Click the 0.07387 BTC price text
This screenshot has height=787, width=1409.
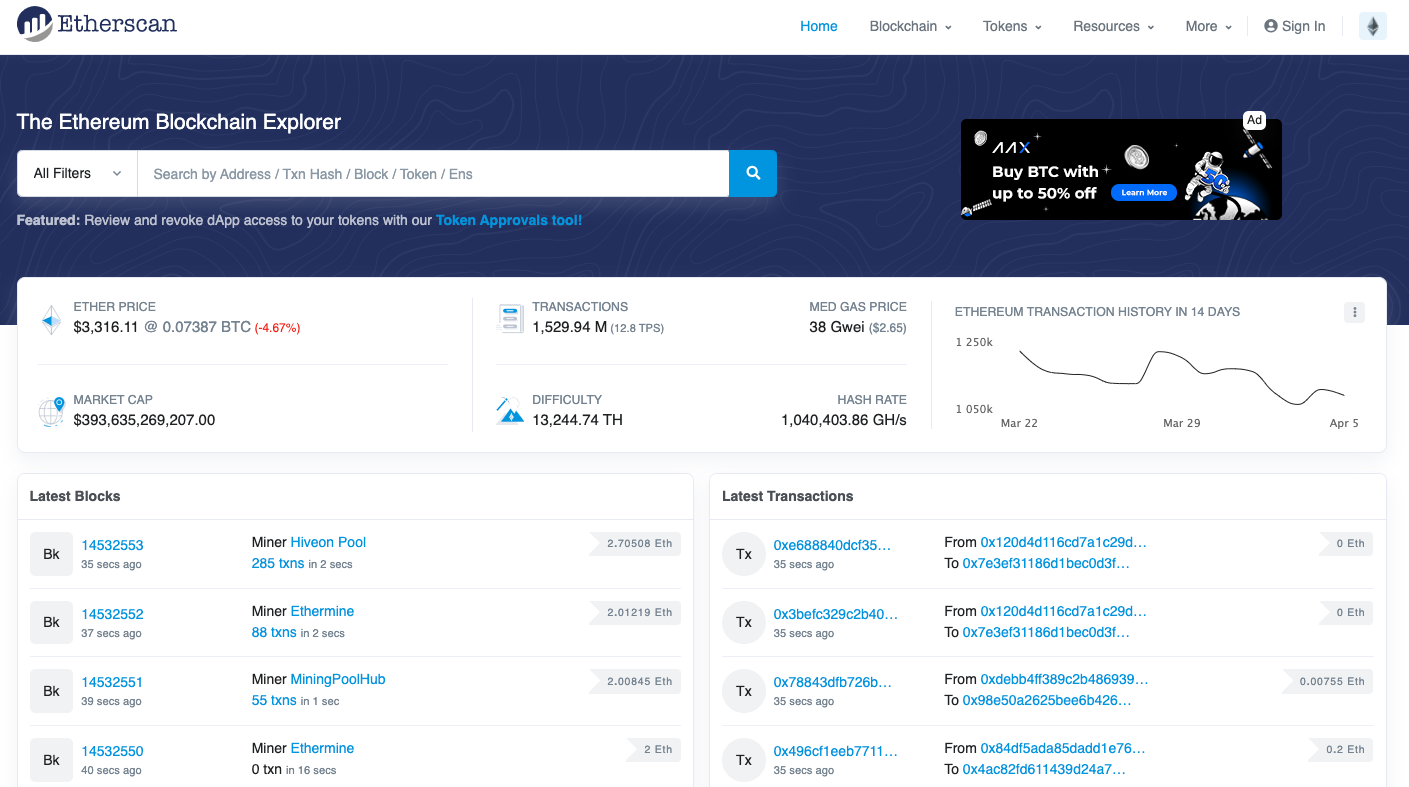(x=207, y=327)
